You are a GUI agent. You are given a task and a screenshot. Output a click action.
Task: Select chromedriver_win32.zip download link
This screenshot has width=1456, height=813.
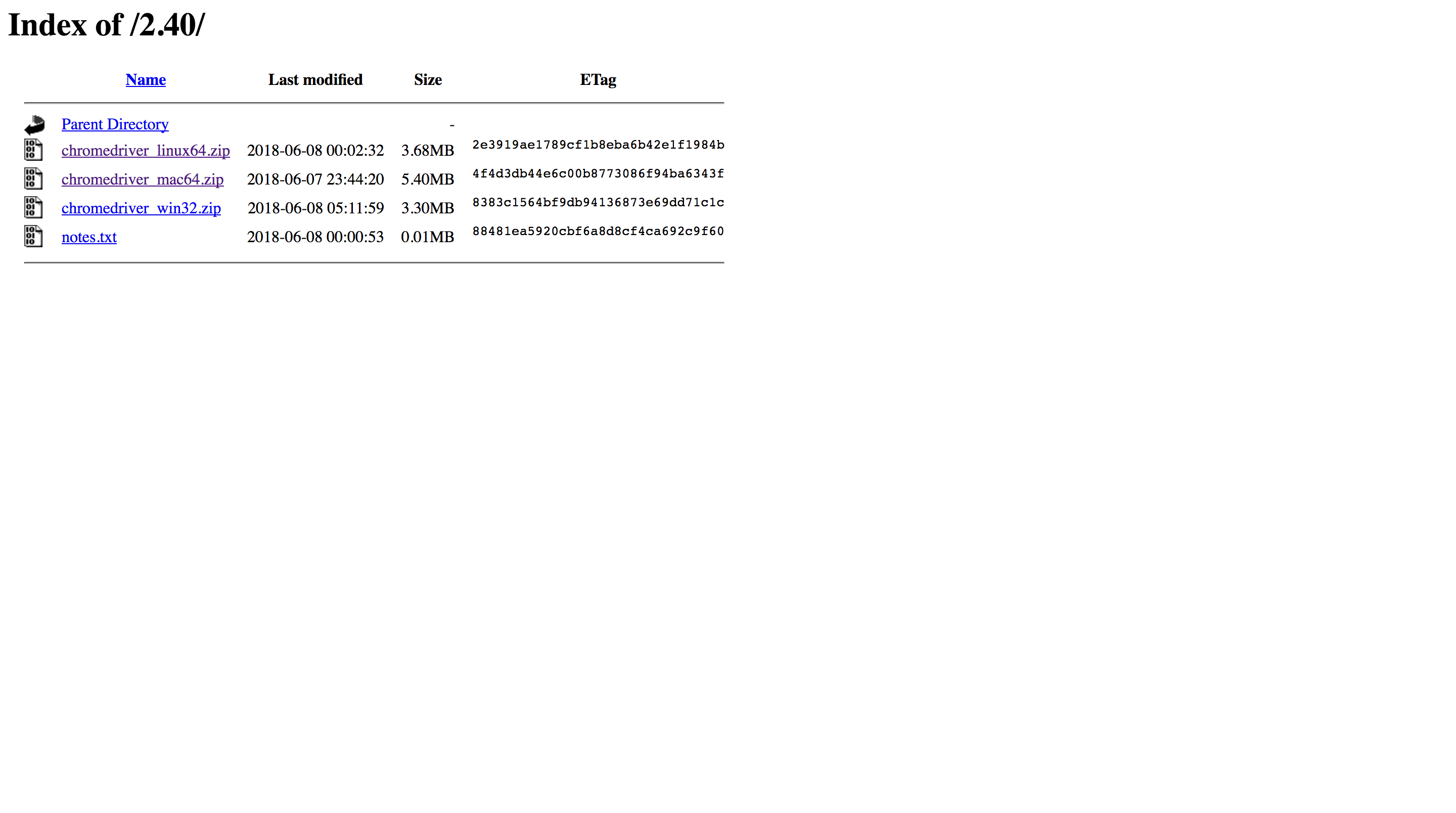point(141,207)
